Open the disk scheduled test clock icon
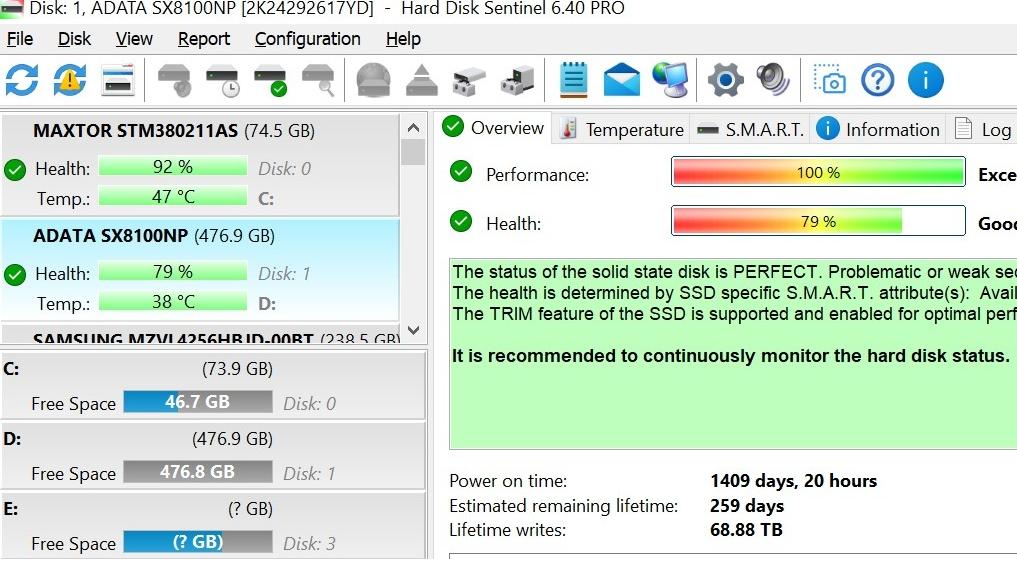The width and height of the screenshot is (1017, 572). [222, 80]
